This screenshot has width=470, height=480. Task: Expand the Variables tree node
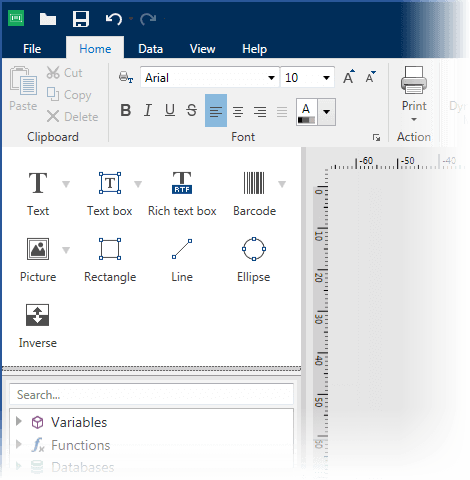(19, 421)
